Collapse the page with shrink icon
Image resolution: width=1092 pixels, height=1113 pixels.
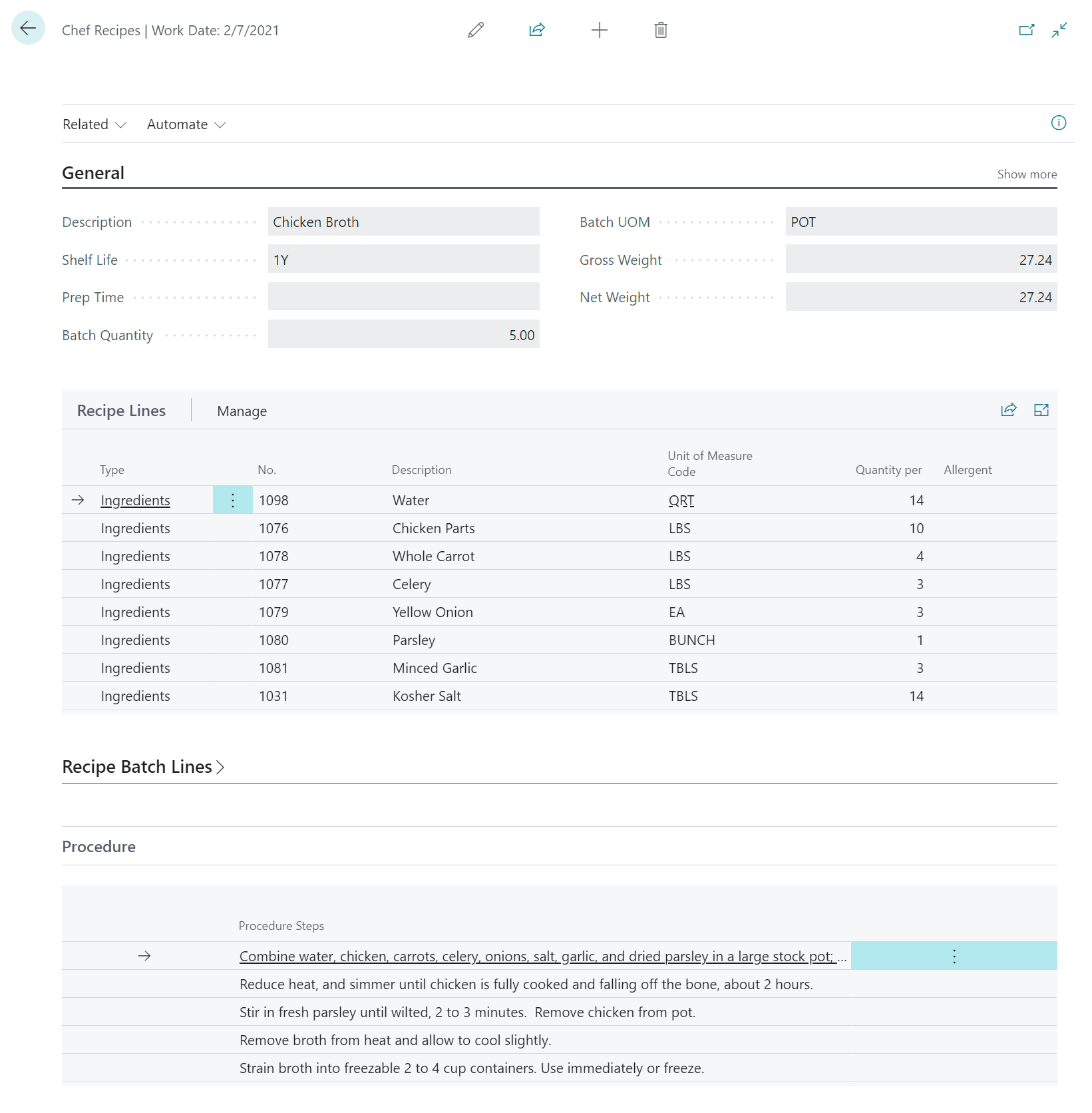[x=1058, y=30]
